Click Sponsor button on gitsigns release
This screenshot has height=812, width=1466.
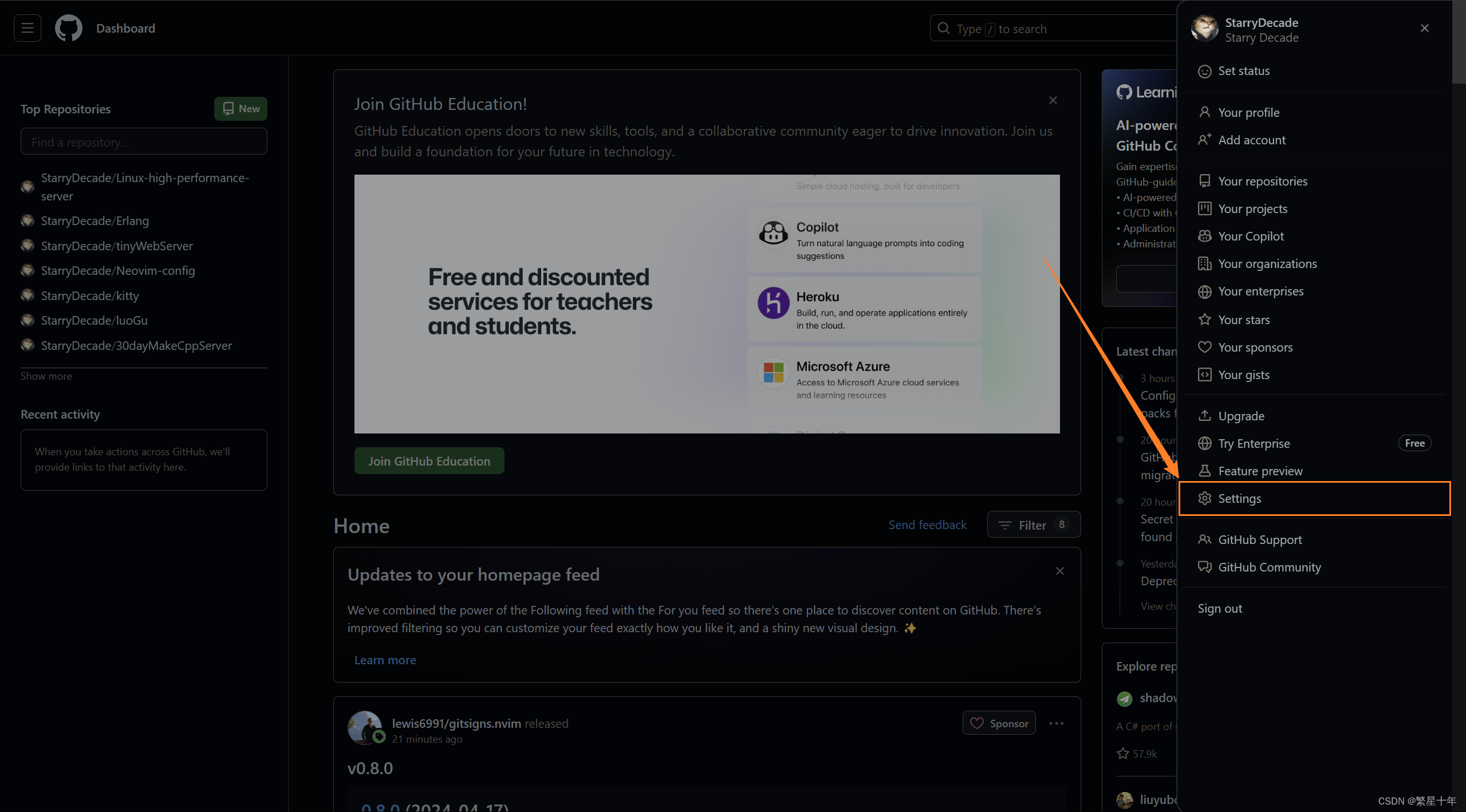pos(999,723)
